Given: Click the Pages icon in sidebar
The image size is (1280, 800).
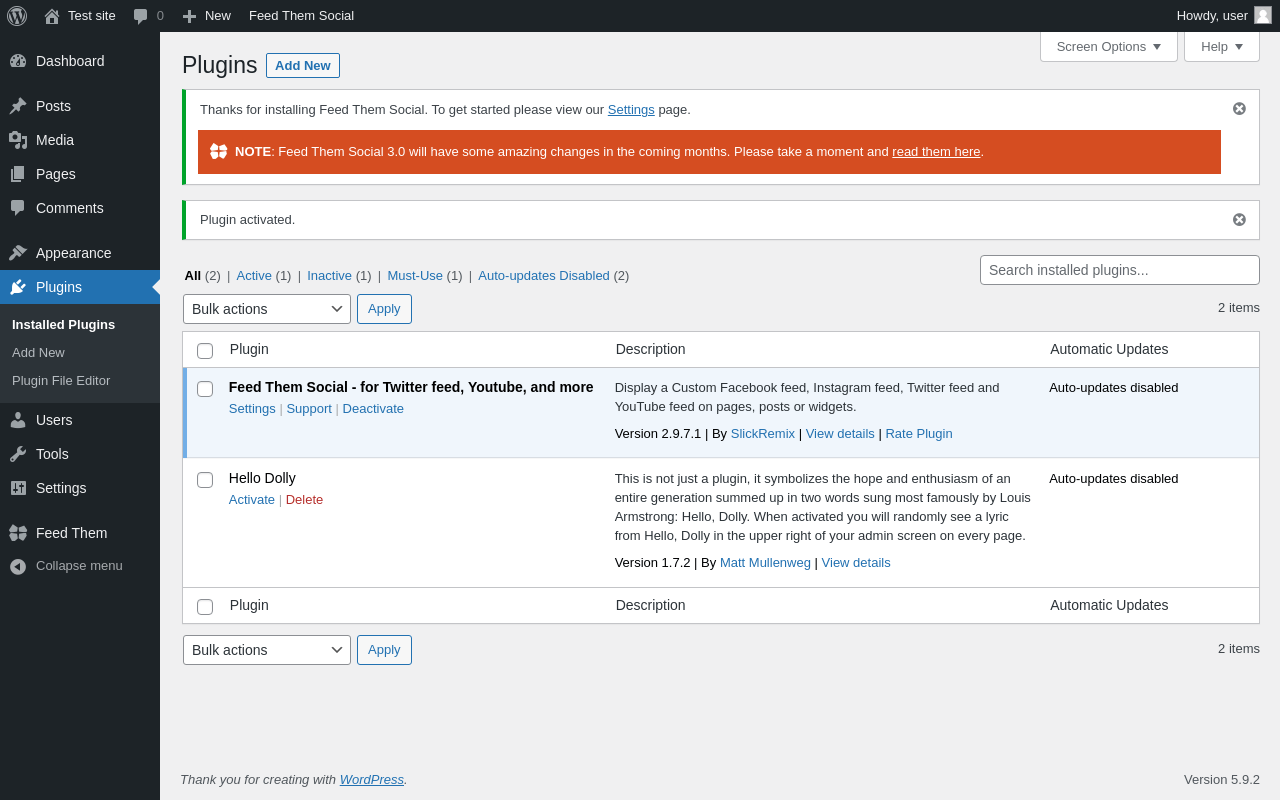Looking at the screenshot, I should pyautogui.click(x=18, y=174).
